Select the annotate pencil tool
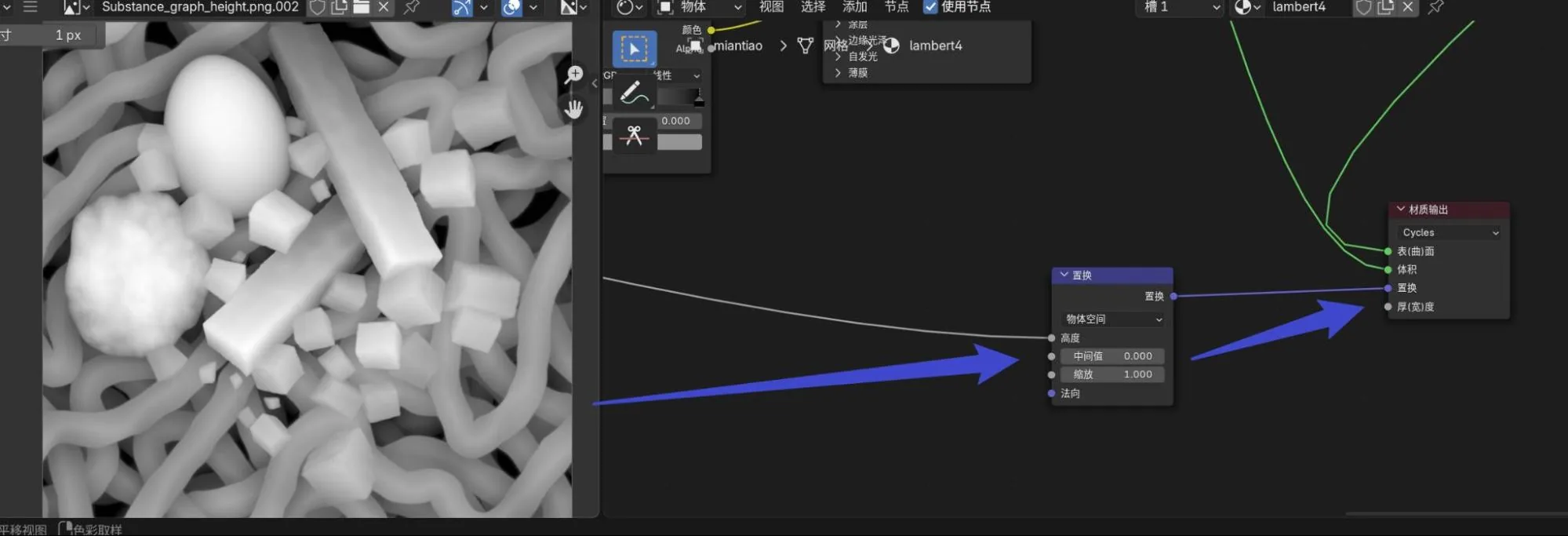The height and width of the screenshot is (536, 1568). (634, 93)
